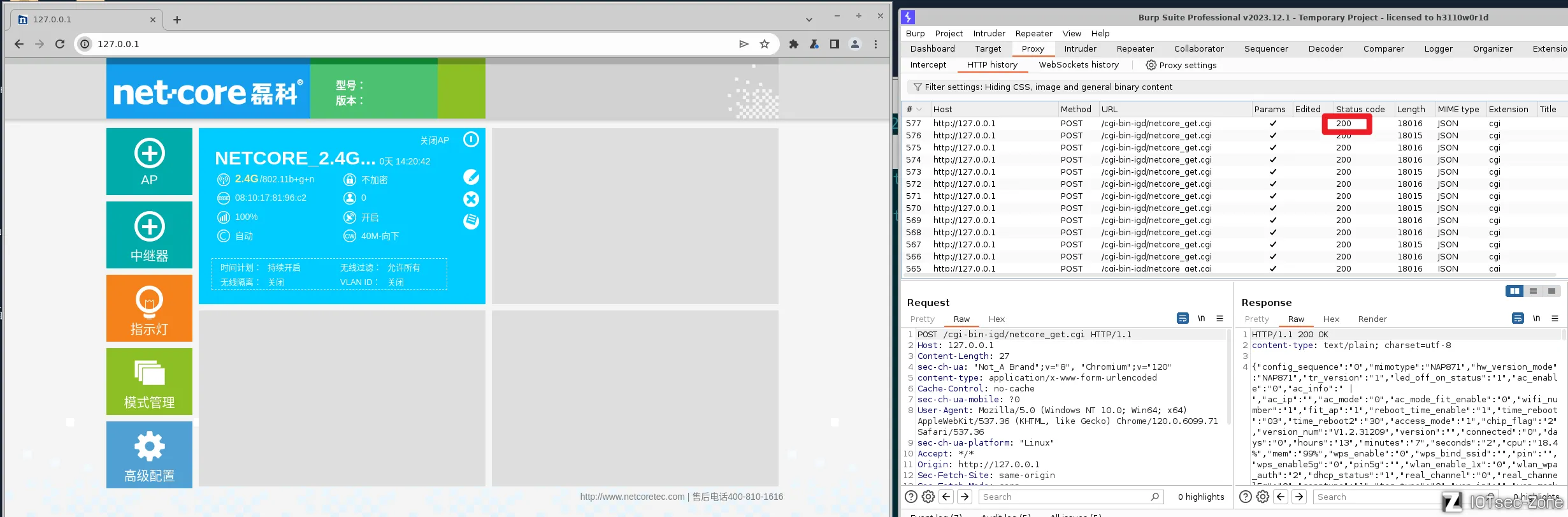This screenshot has width=1568, height=517.
Task: Open the Help menu in Burp Suite
Action: 1100,33
